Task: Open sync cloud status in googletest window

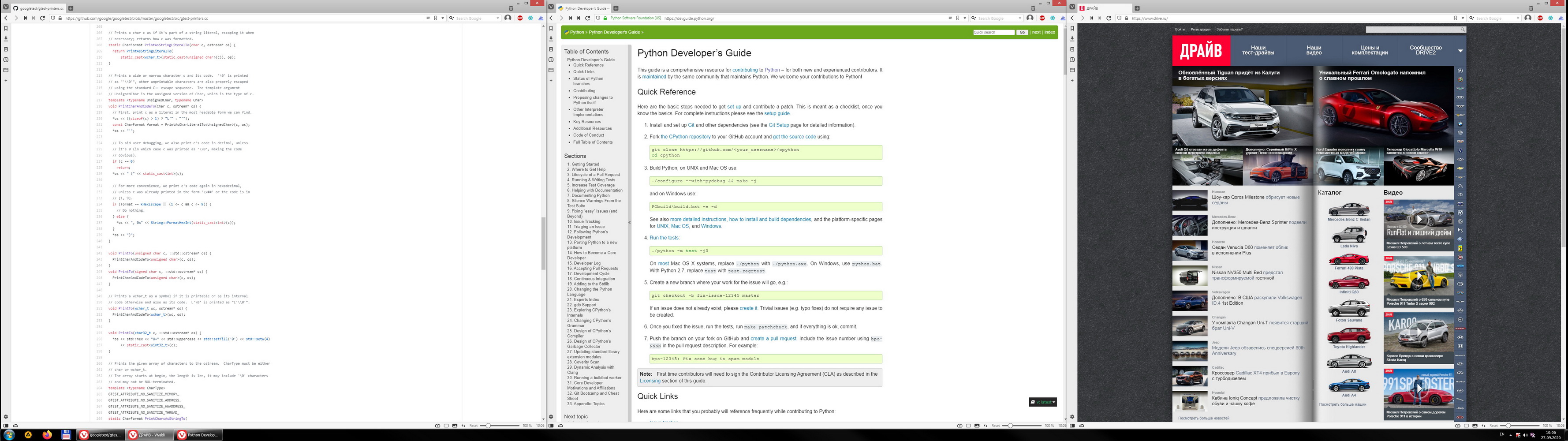Action: 15,425
